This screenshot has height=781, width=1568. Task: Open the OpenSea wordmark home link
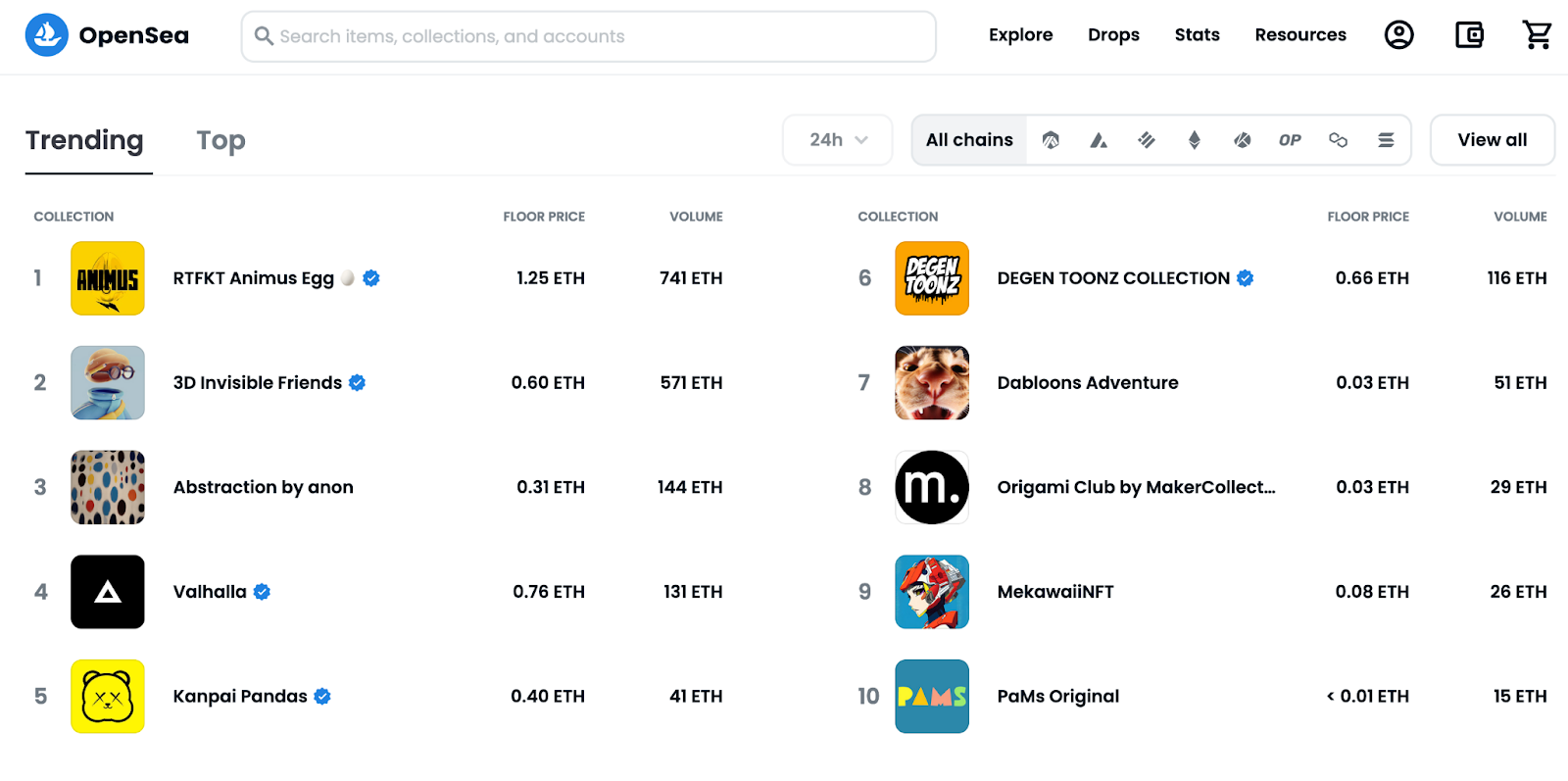point(133,35)
